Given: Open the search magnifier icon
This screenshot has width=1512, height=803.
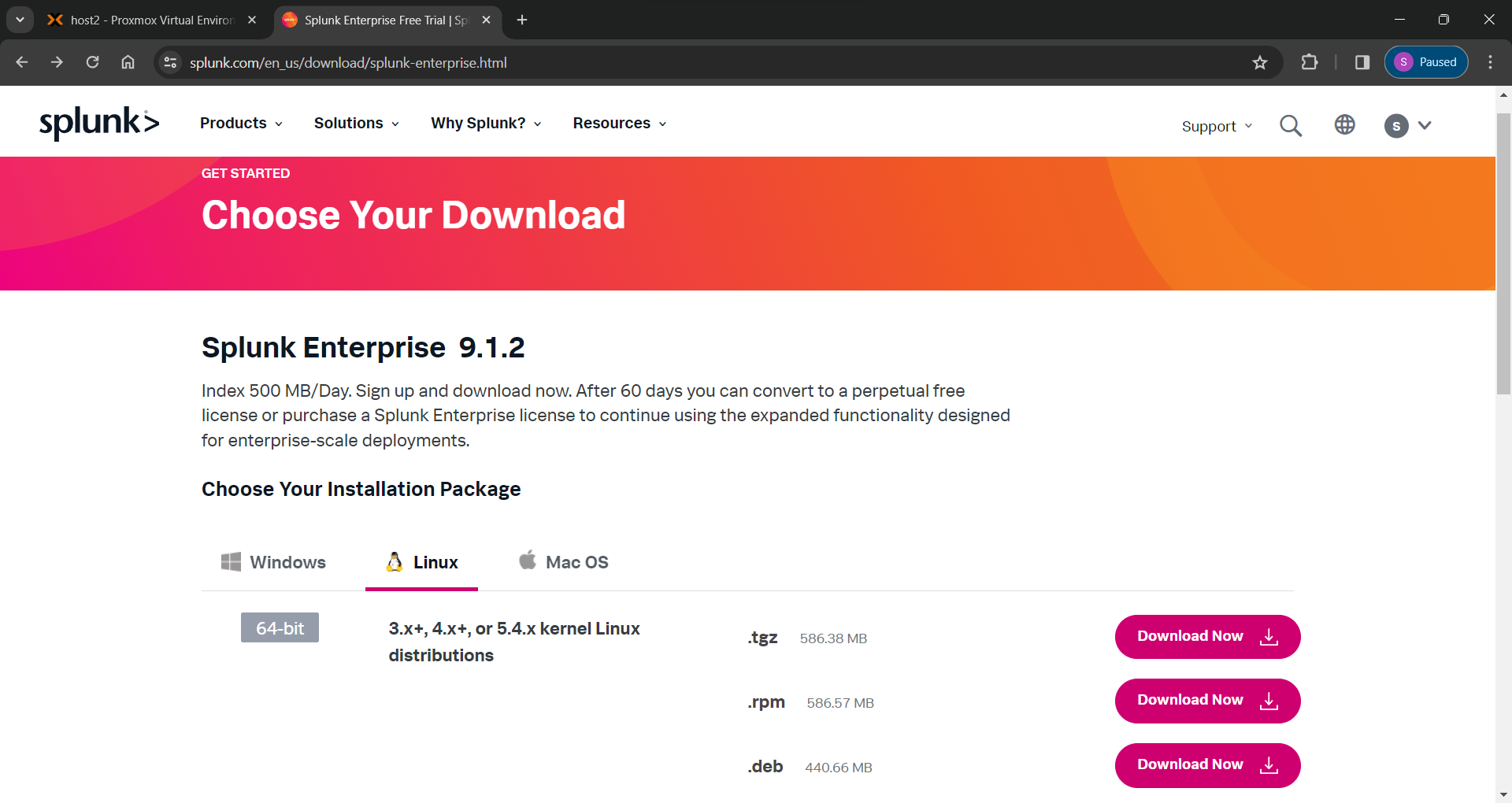Looking at the screenshot, I should pyautogui.click(x=1291, y=125).
